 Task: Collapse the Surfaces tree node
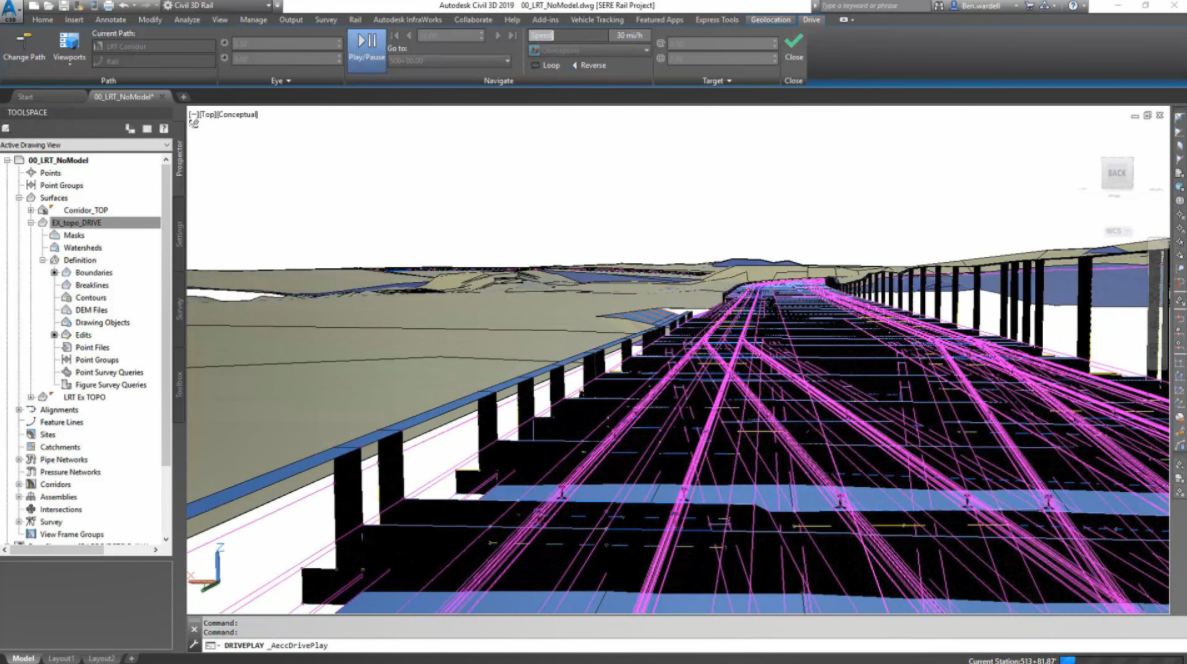[x=19, y=198]
